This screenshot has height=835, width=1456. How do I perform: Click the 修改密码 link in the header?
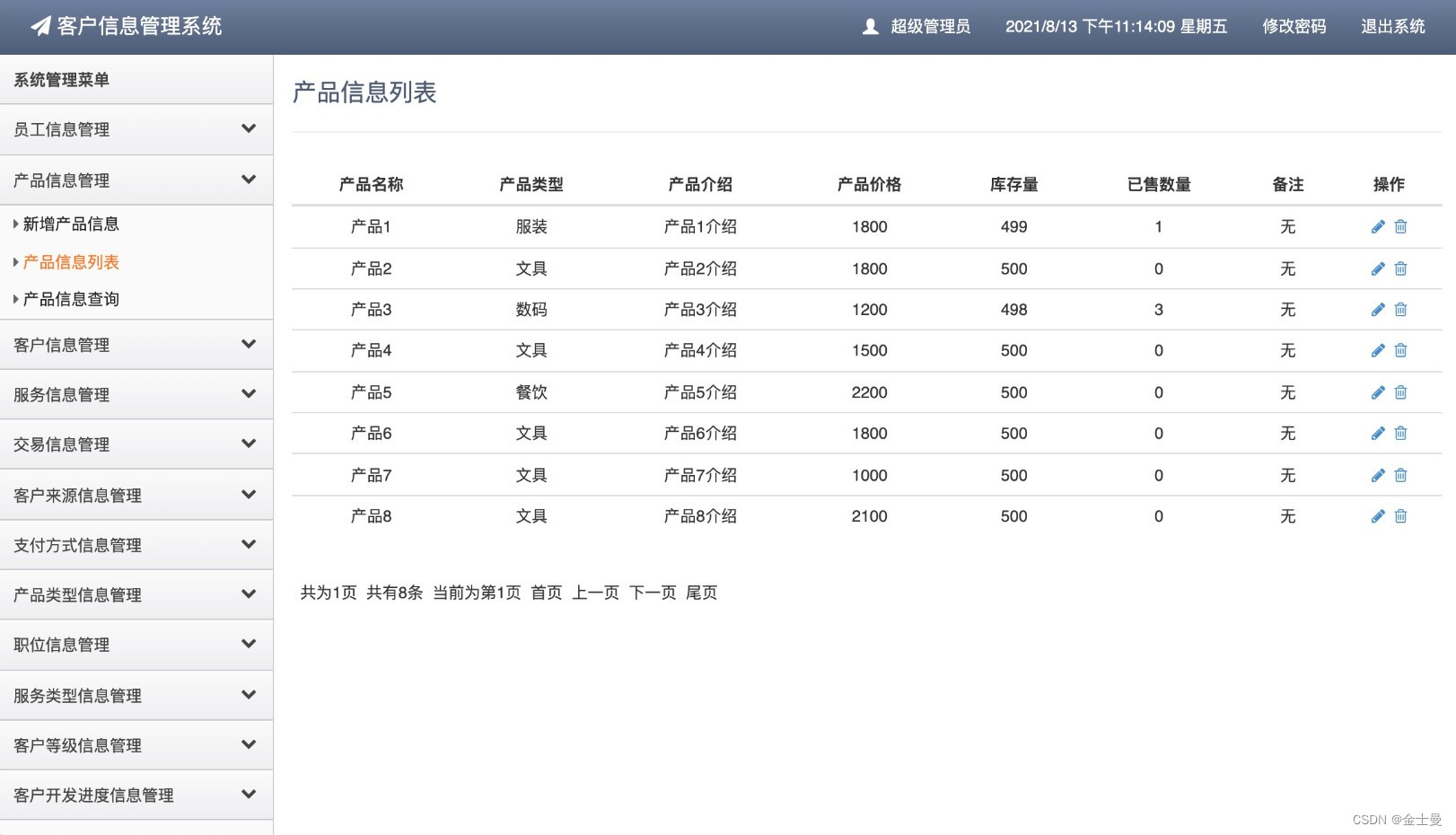[x=1293, y=26]
